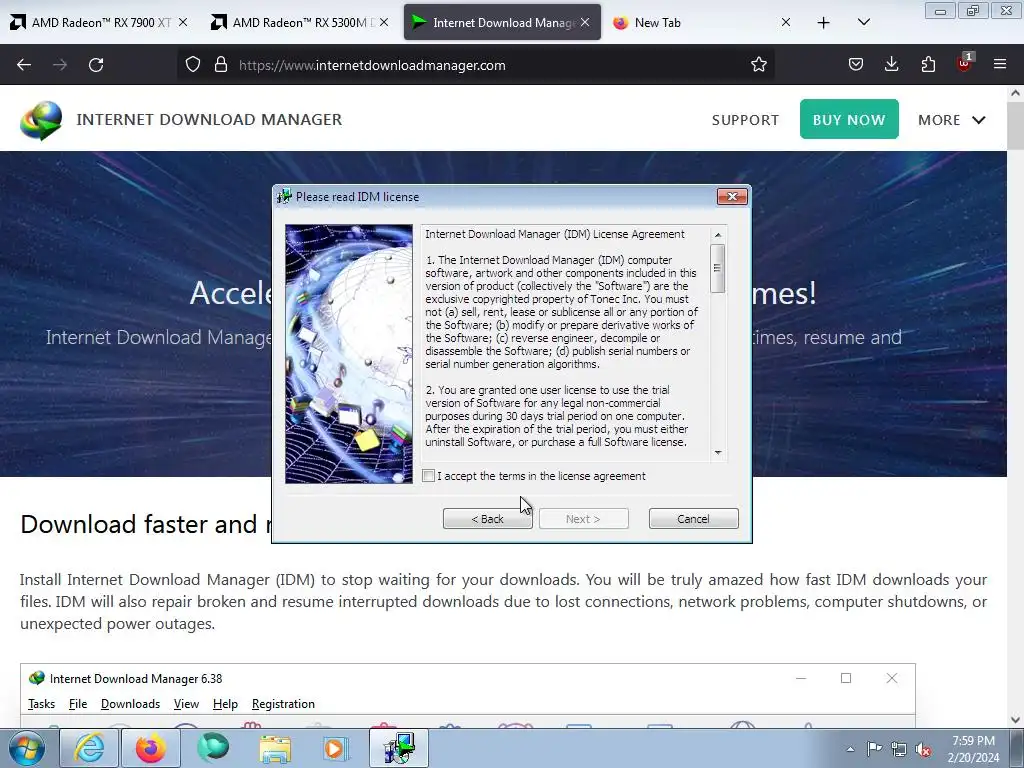Open the Firefox extensions puzzle icon
1024x768 pixels.
point(928,64)
